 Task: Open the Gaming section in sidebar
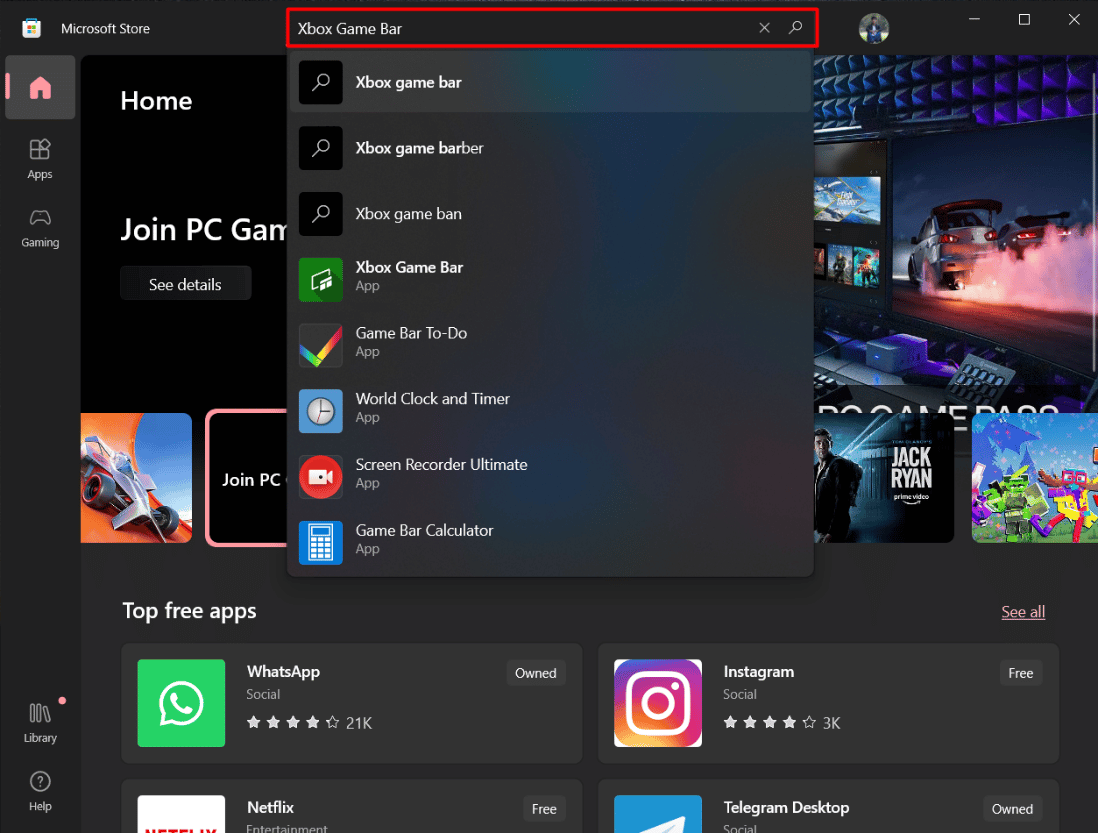coord(40,228)
